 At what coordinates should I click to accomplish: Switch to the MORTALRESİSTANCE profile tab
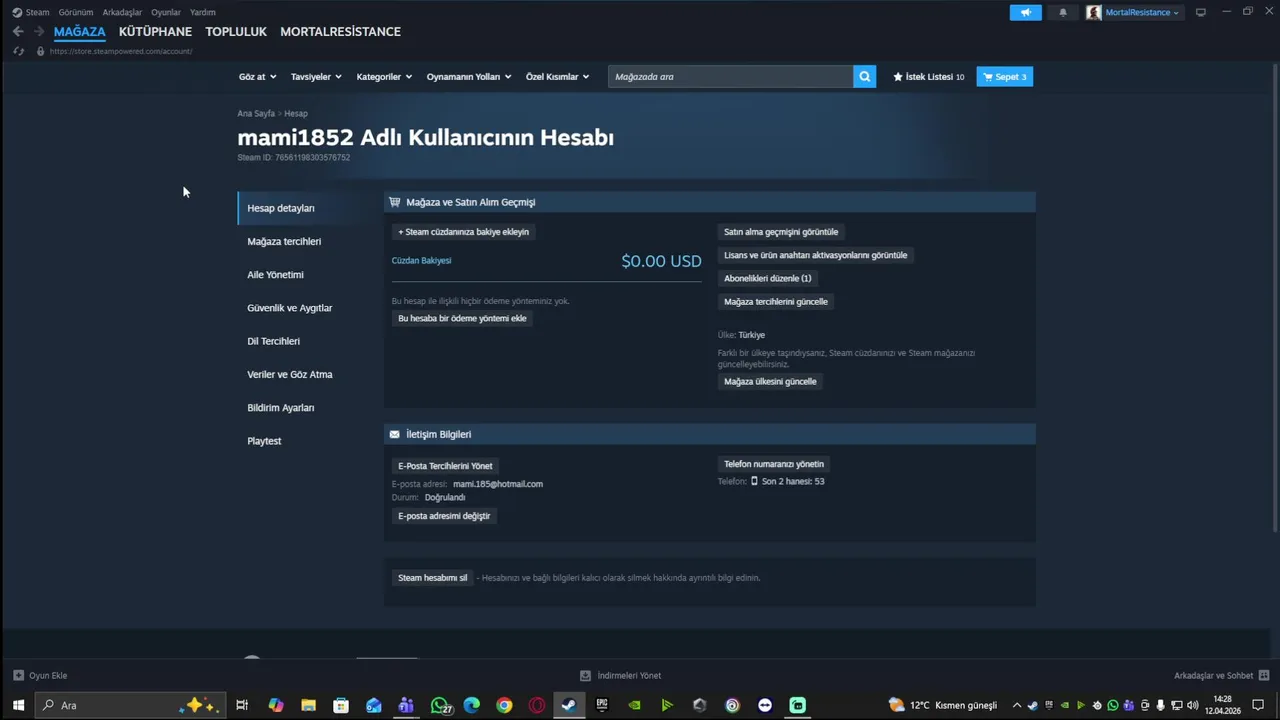(340, 31)
